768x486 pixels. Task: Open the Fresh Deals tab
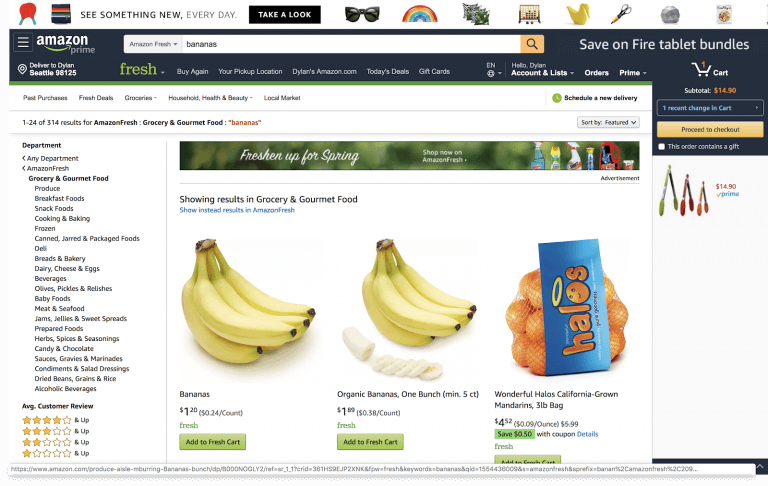[x=96, y=98]
